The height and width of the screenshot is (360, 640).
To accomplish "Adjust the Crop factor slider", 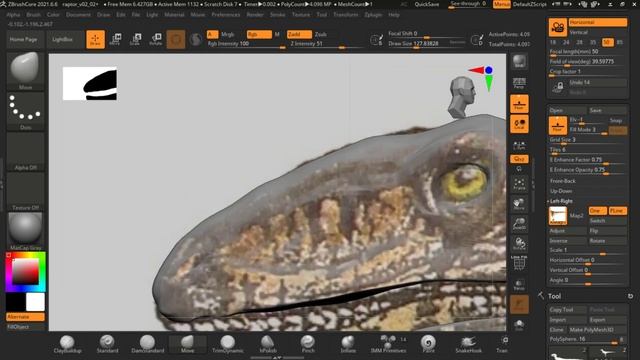I will point(588,72).
